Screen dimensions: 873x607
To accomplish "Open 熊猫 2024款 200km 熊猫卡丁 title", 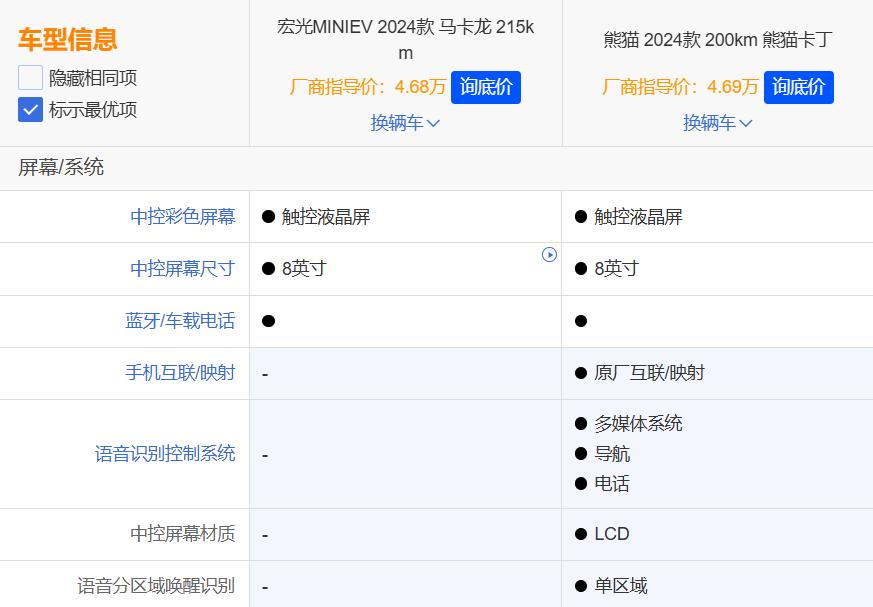I will 717,40.
